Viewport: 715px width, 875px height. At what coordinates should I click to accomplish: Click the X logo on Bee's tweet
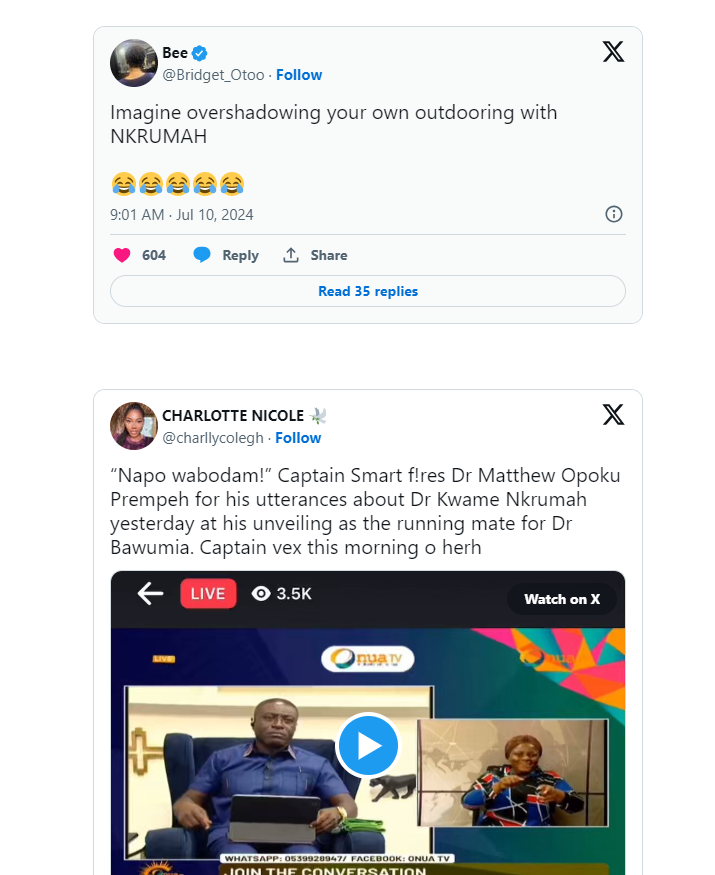pyautogui.click(x=613, y=52)
